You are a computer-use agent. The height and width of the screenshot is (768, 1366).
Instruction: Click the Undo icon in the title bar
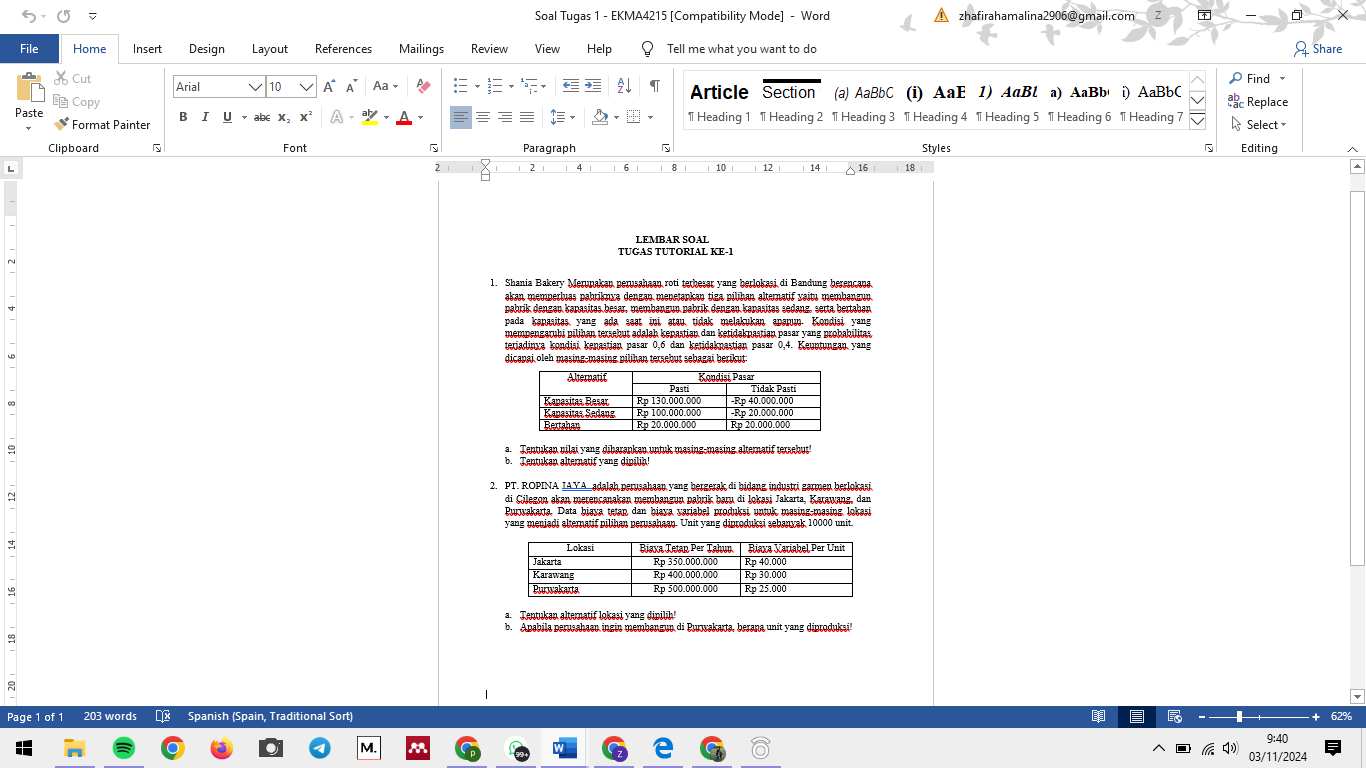click(x=29, y=16)
